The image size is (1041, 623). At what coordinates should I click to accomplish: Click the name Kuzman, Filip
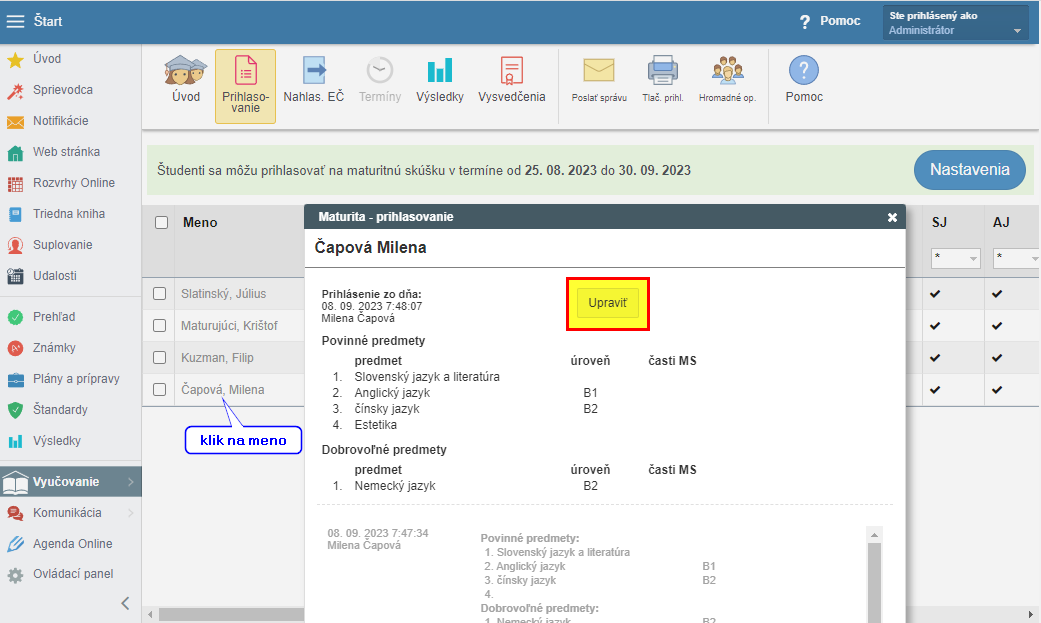217,357
